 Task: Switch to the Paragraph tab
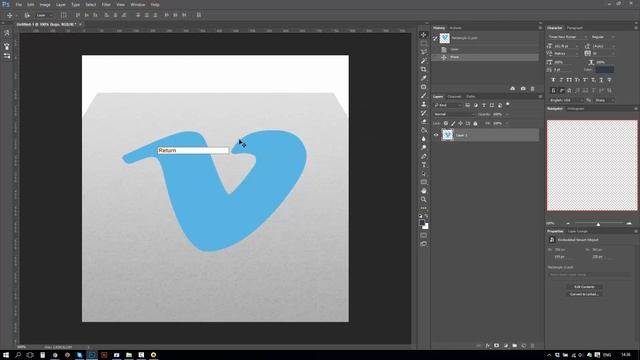tap(575, 28)
